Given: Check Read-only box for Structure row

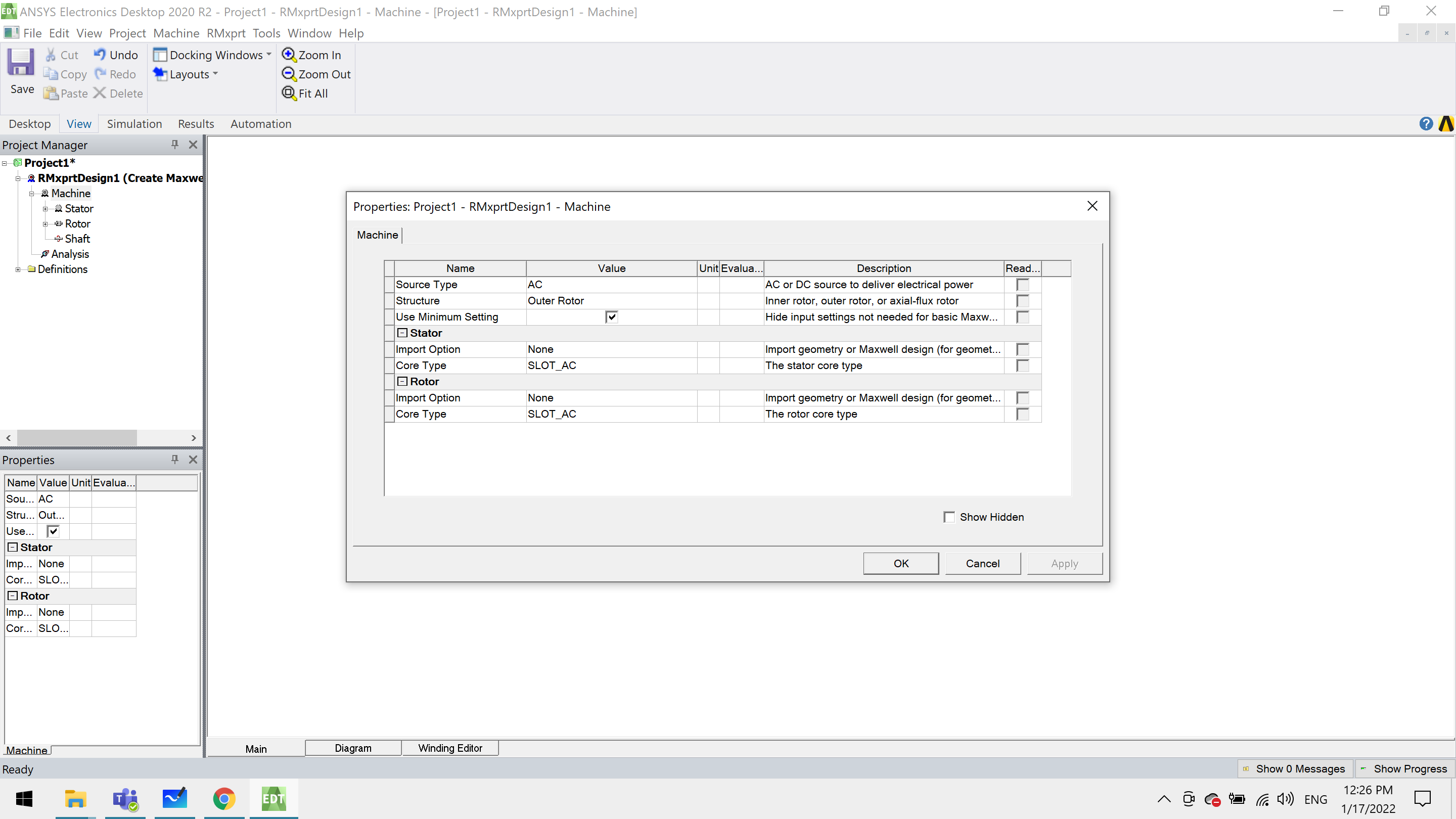Looking at the screenshot, I should pos(1022,301).
